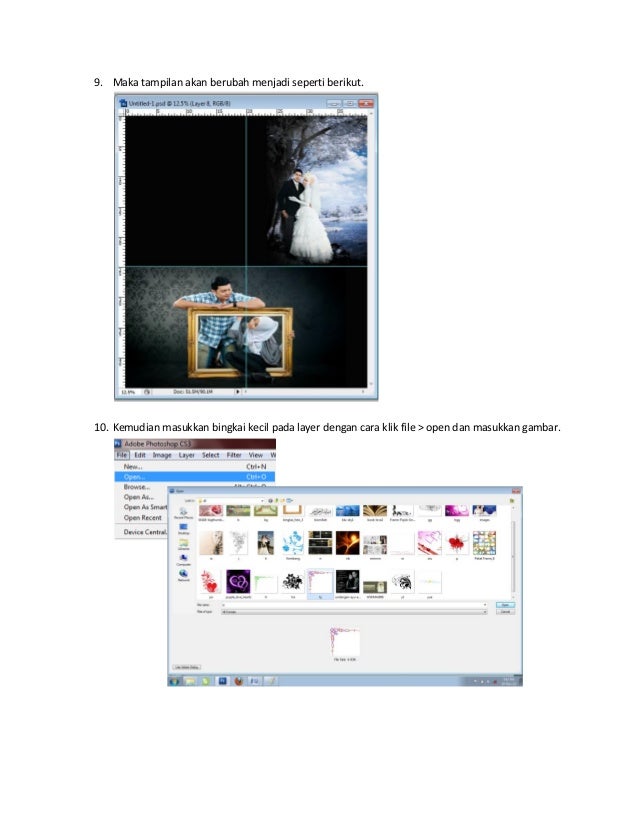Screen dimensions: 638x826
Task: Click the 12.5% zoom field in status bar
Action: pos(129,392)
